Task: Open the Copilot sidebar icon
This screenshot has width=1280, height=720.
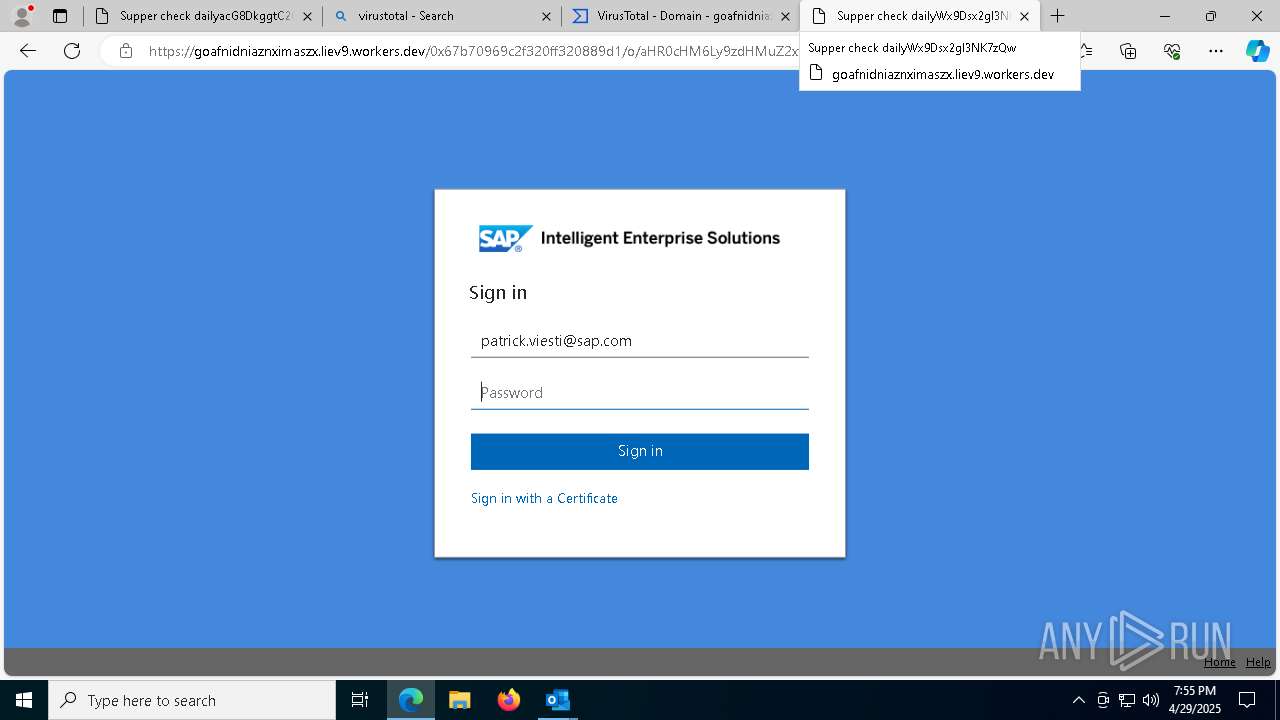Action: tap(1257, 51)
